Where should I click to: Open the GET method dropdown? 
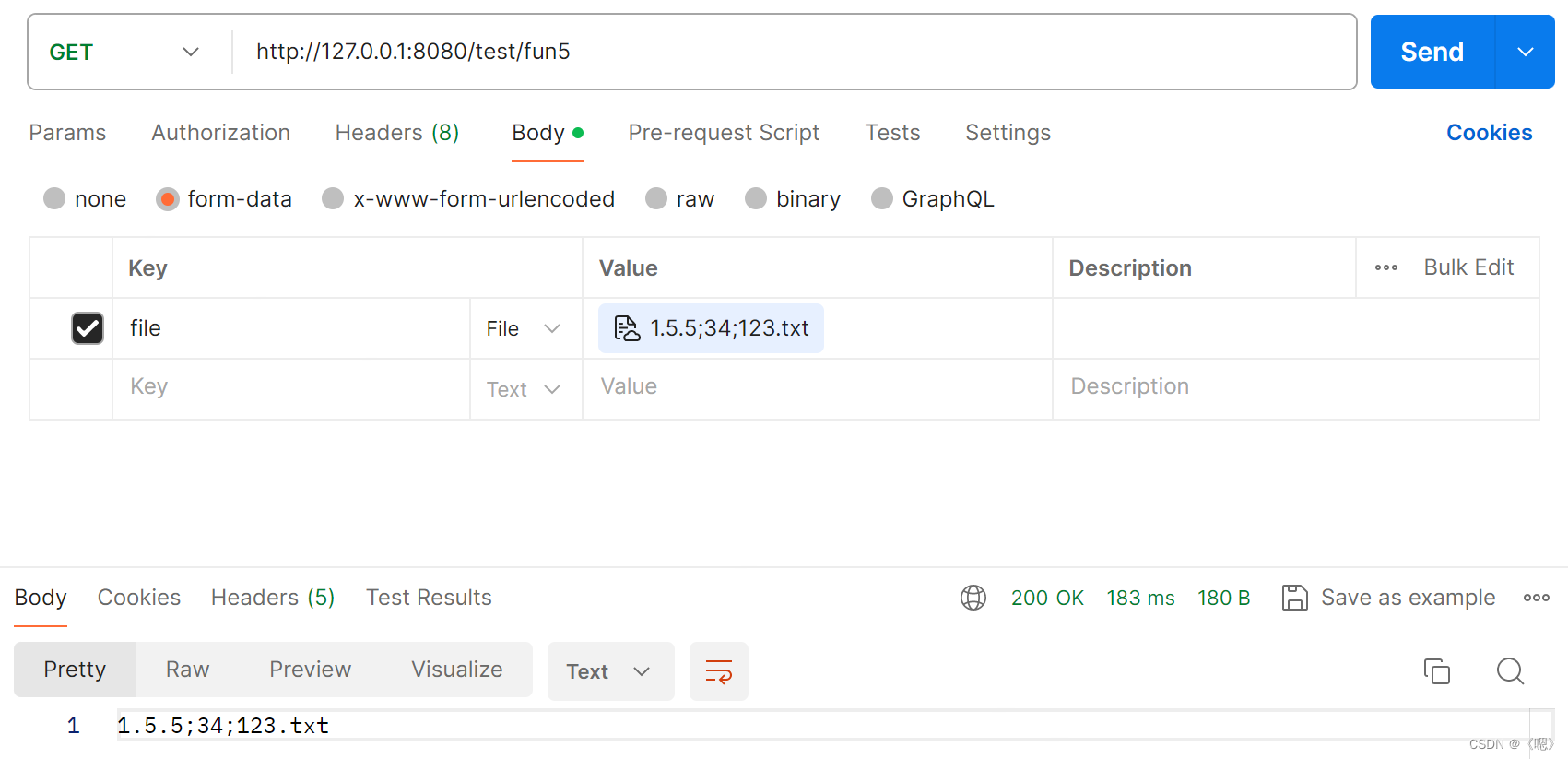[x=124, y=52]
